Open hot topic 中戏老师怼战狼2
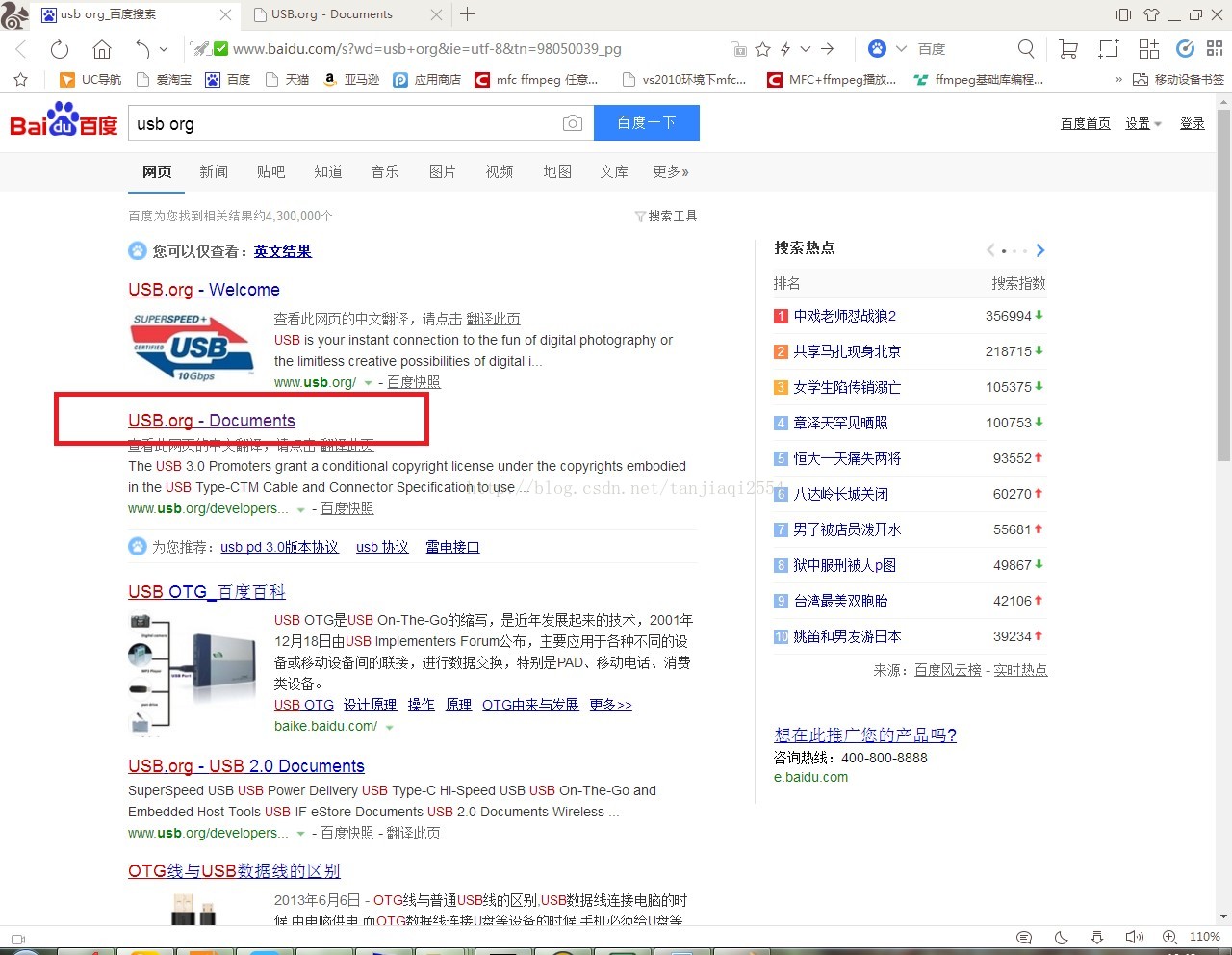This screenshot has width=1232, height=955. click(845, 316)
